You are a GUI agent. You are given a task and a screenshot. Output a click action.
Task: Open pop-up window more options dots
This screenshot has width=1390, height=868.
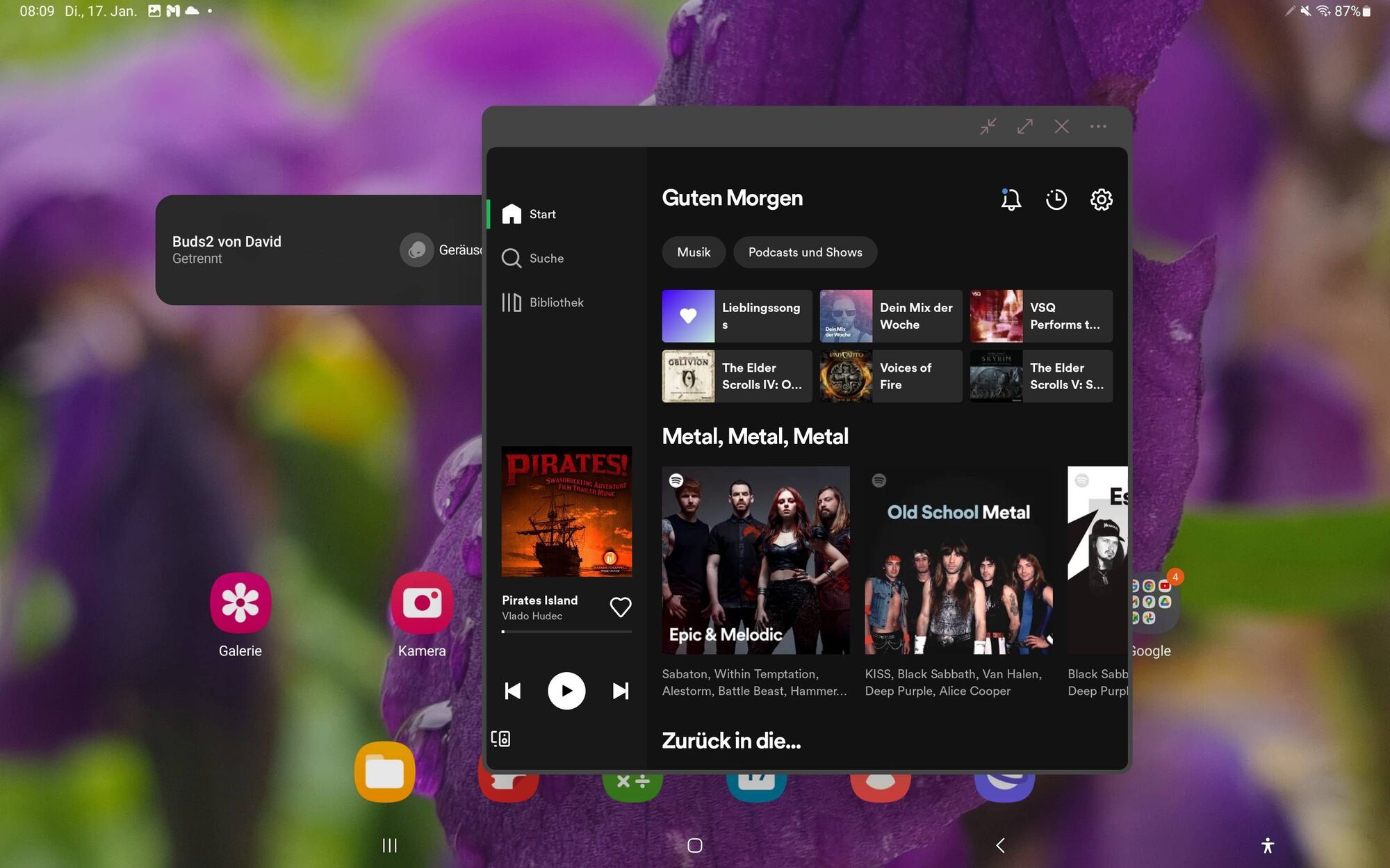pos(1098,126)
